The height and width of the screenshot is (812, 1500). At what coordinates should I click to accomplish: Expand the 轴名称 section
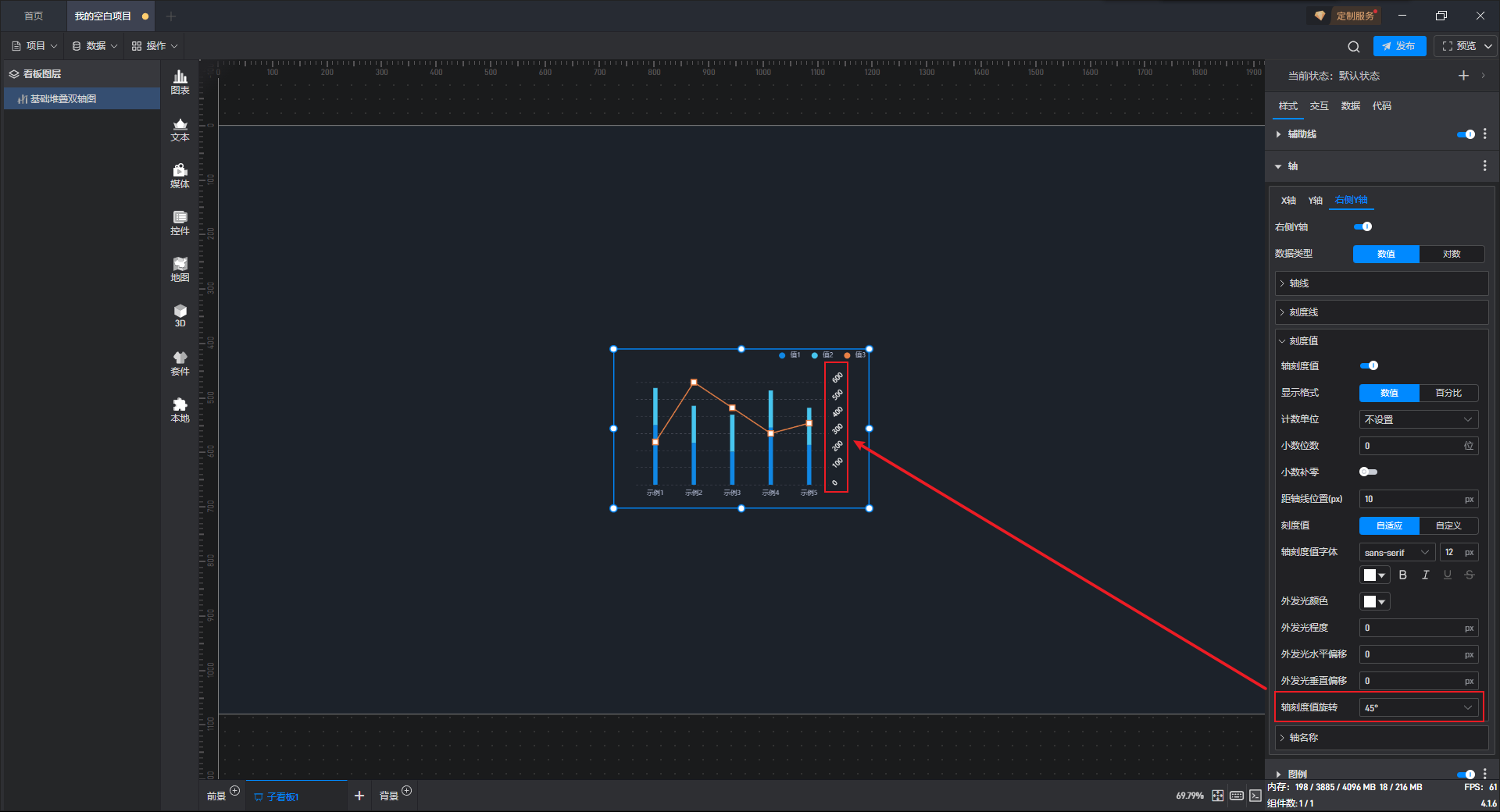[1381, 738]
